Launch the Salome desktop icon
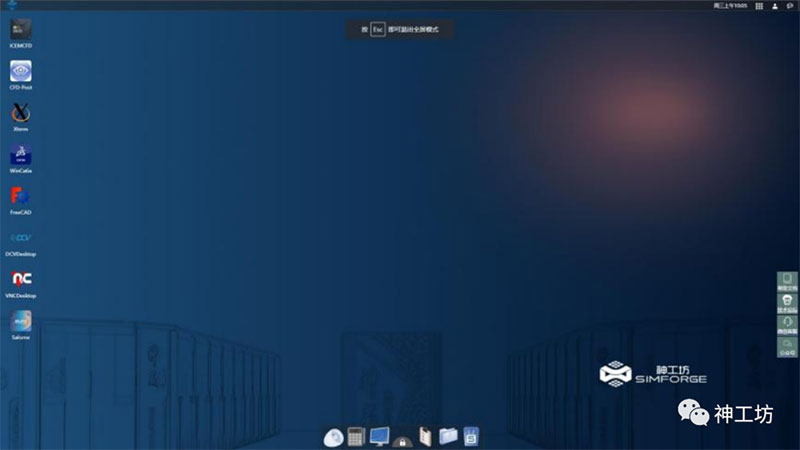 pyautogui.click(x=21, y=321)
